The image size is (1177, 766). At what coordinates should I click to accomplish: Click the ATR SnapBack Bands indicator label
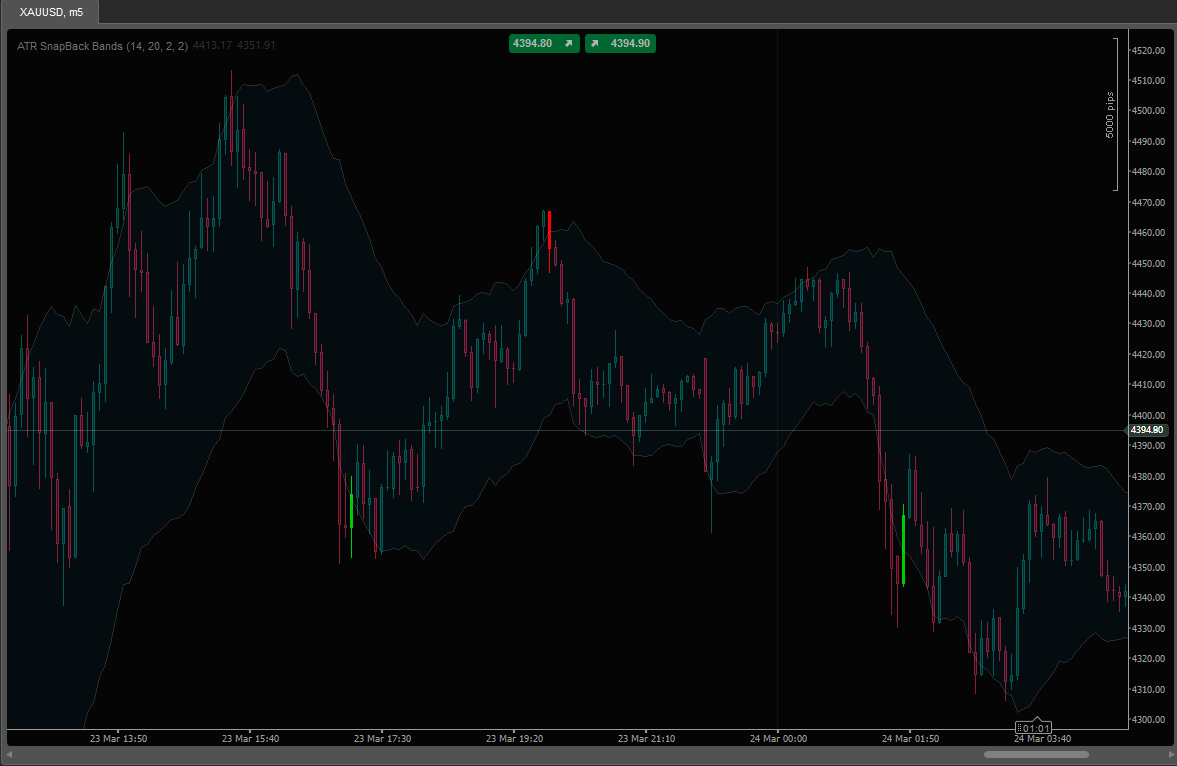pyautogui.click(x=102, y=46)
